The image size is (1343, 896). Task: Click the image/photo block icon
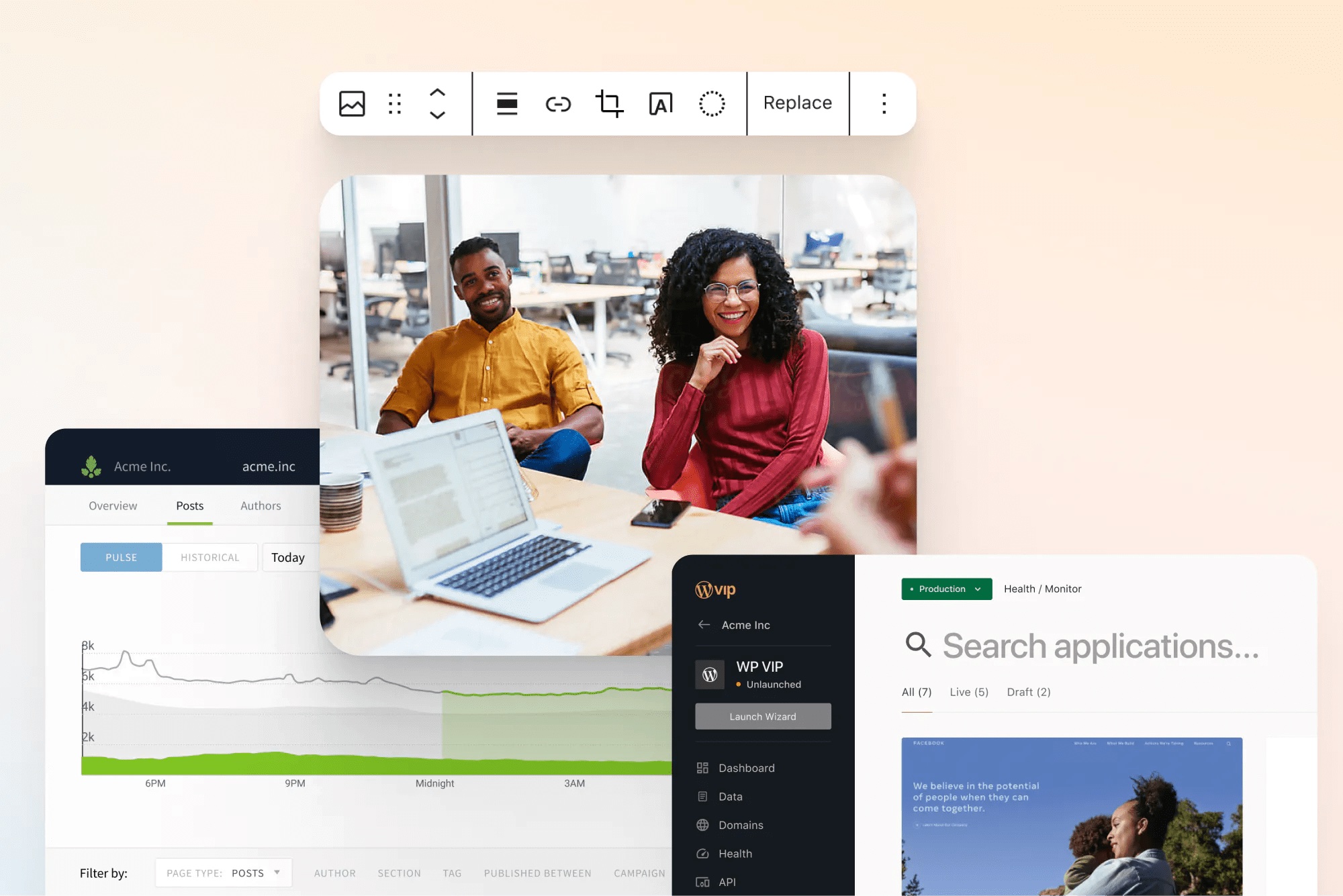pos(351,102)
